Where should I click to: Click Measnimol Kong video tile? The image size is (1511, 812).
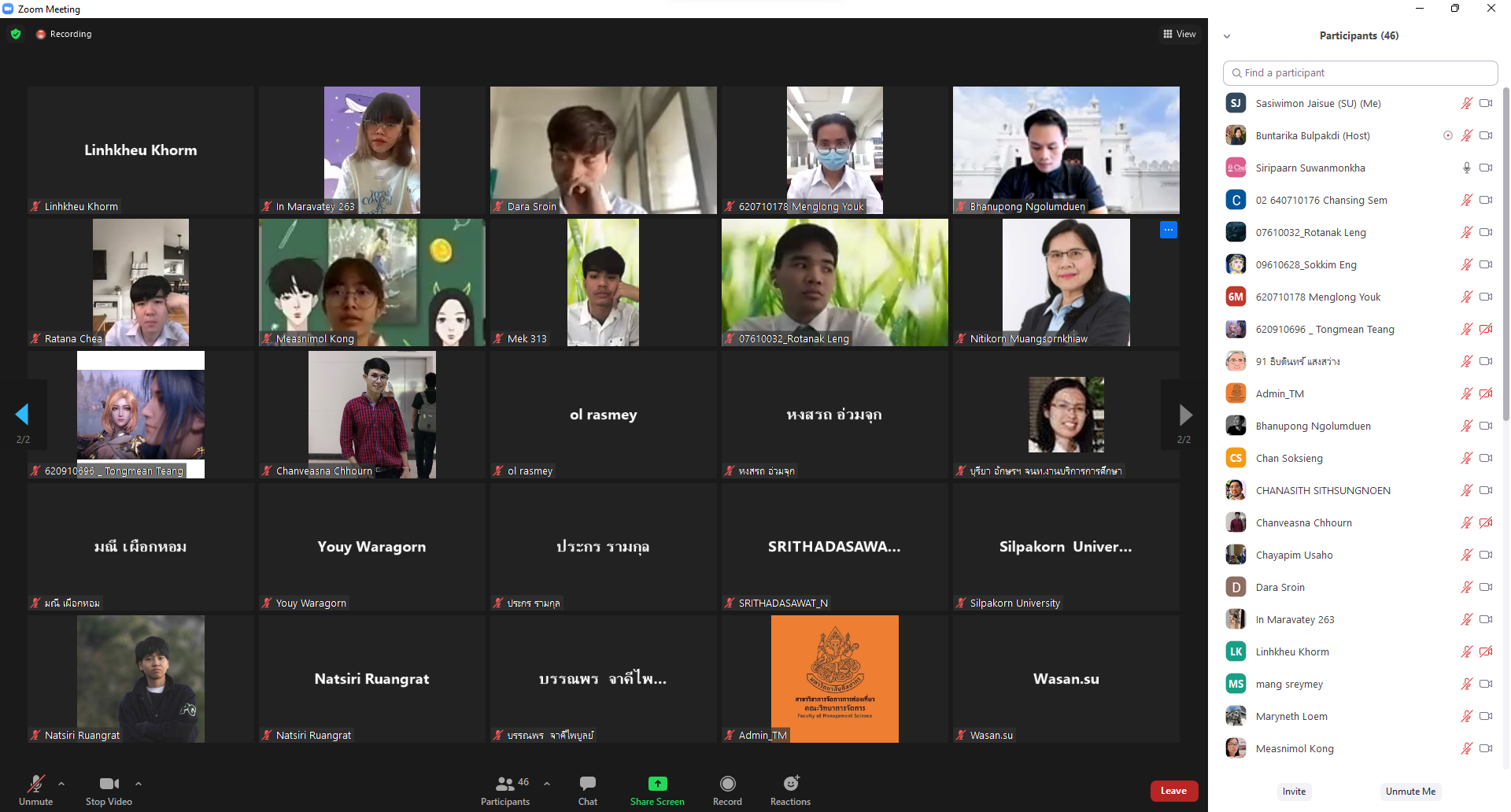[x=372, y=282]
